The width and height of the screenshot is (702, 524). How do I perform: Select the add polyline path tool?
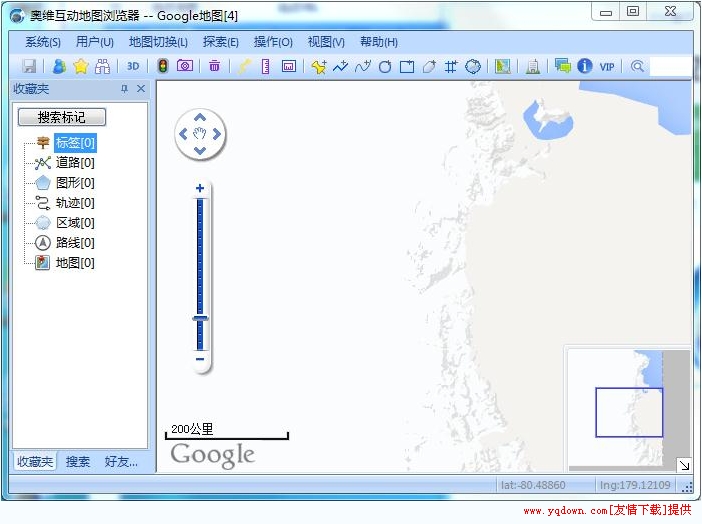pyautogui.click(x=341, y=66)
